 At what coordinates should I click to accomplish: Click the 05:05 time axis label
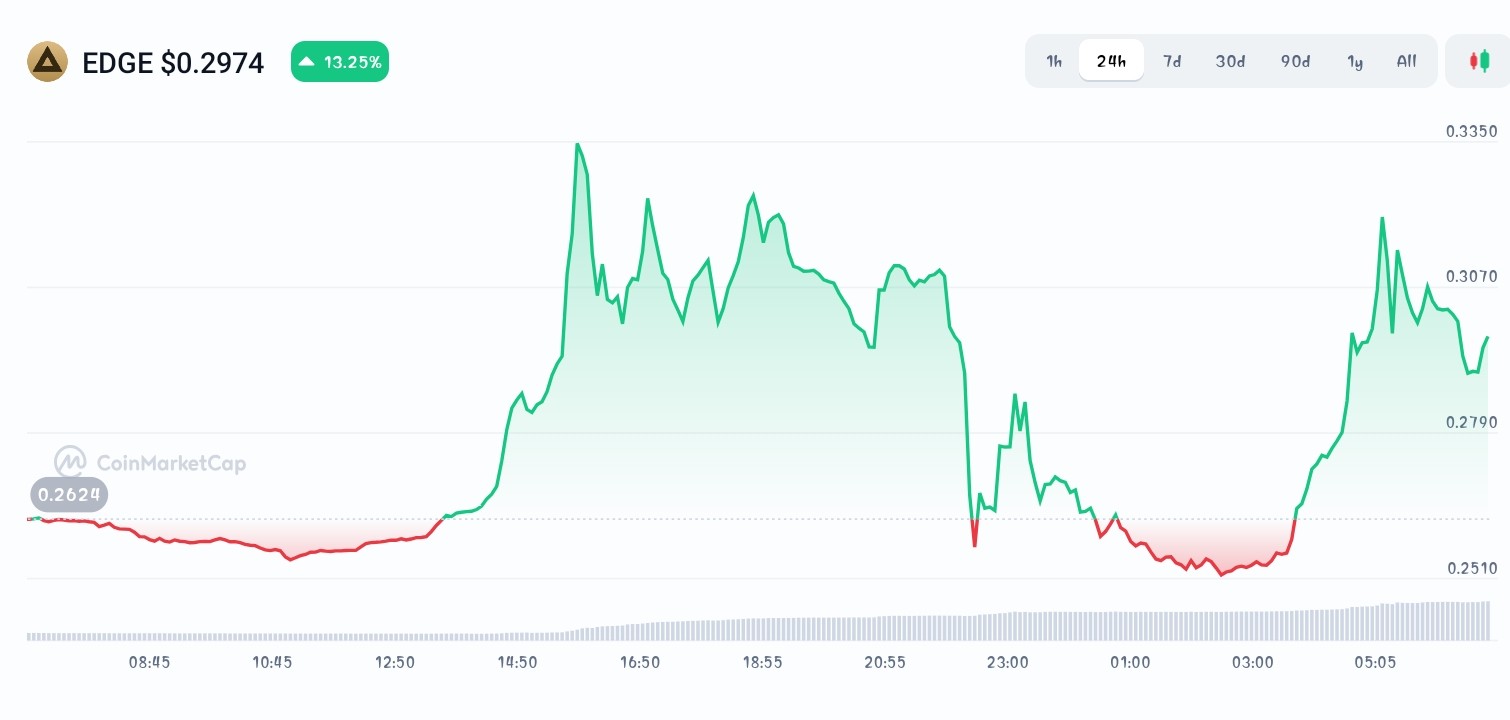(x=1375, y=662)
